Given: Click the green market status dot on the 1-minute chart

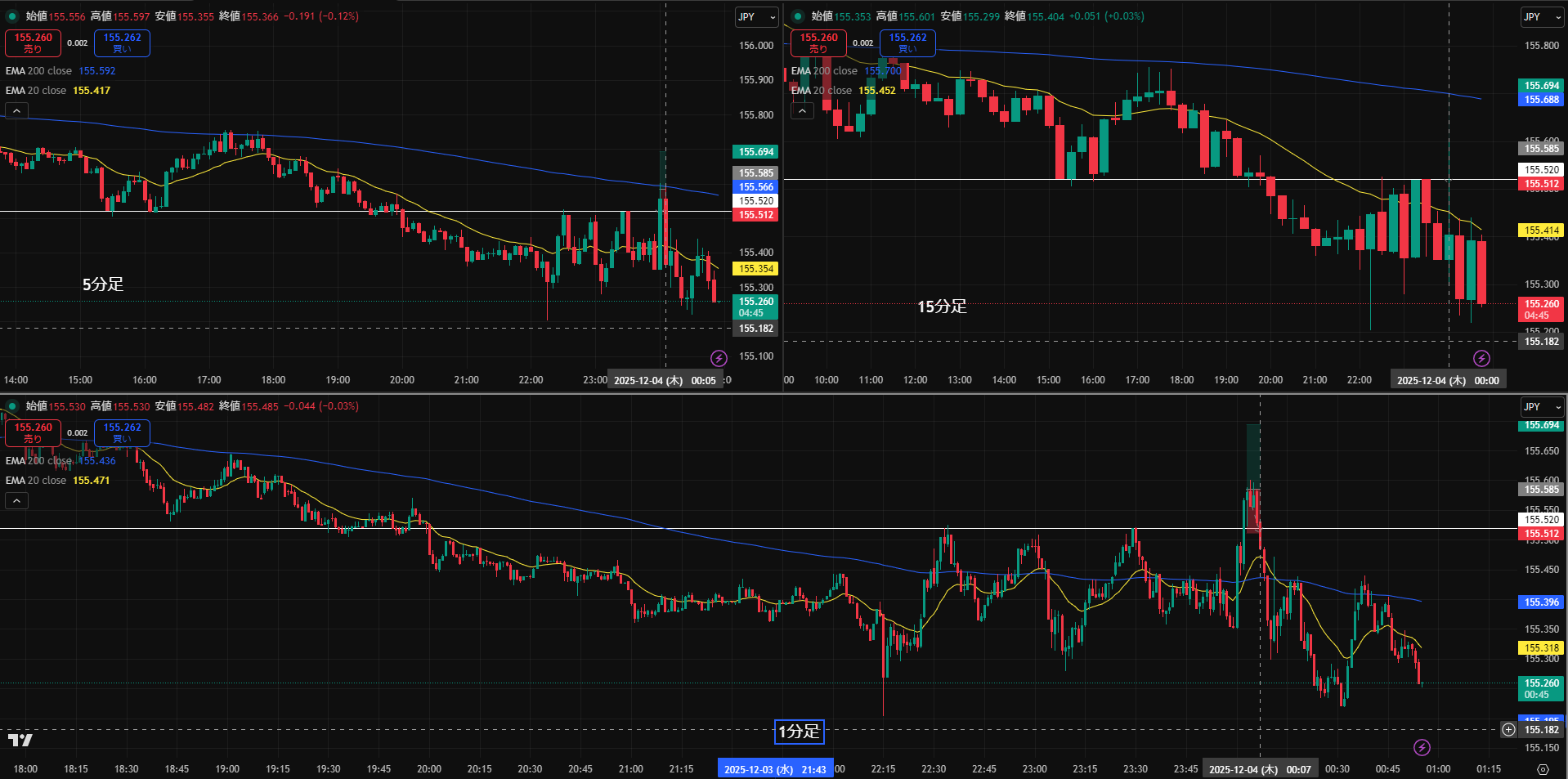Looking at the screenshot, I should [x=12, y=406].
